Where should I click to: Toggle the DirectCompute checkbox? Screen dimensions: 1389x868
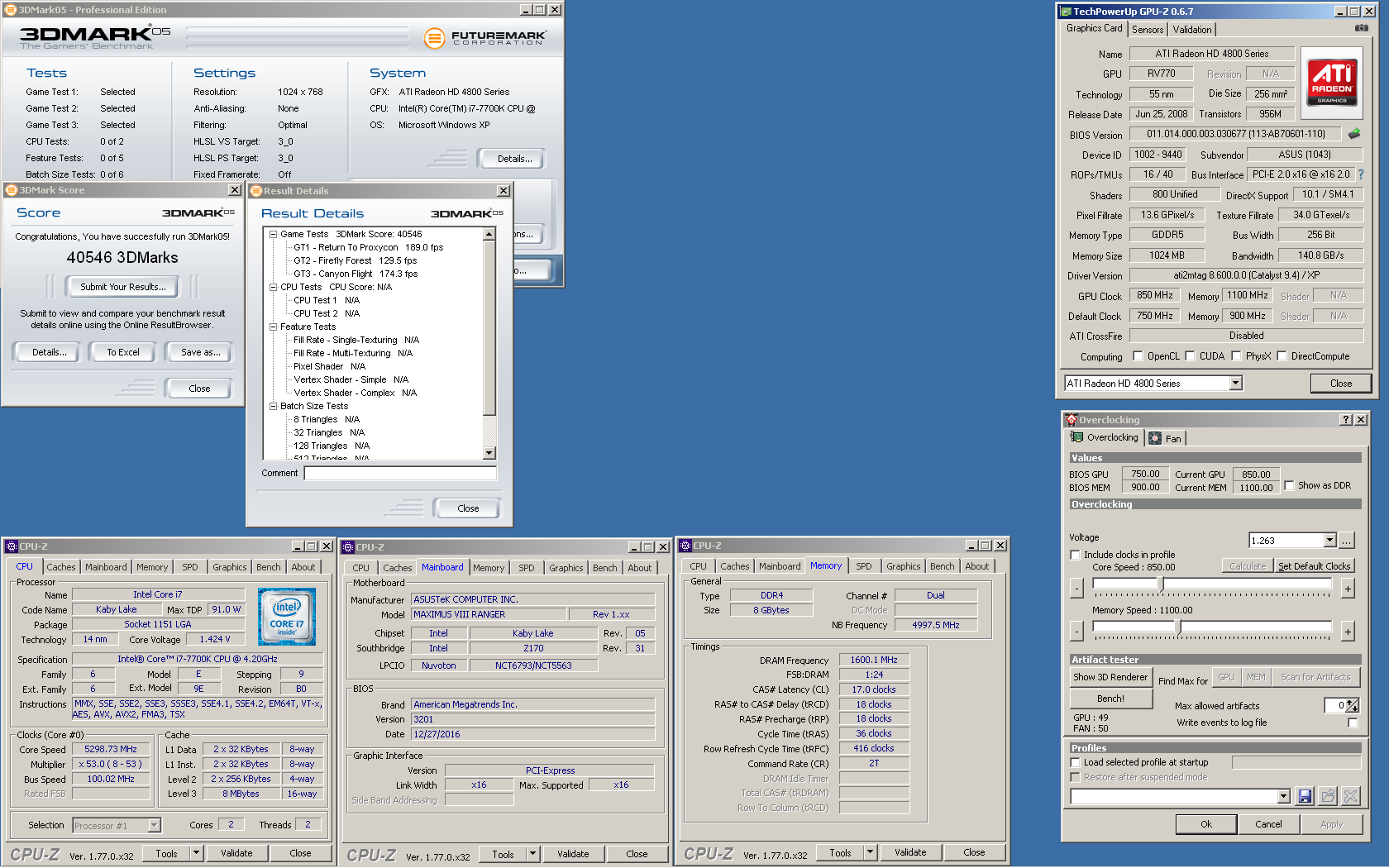coord(1282,356)
